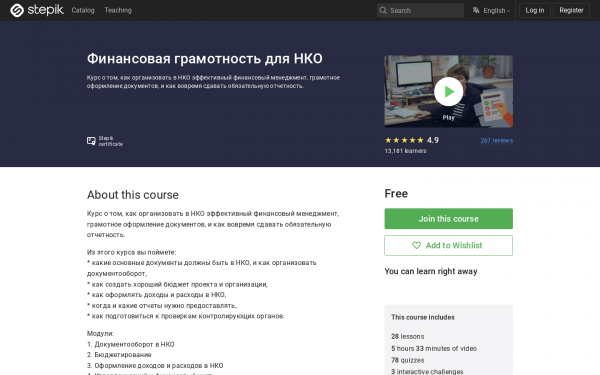Click module 2. Бюджетирование
600x375 pixels.
pos(119,355)
